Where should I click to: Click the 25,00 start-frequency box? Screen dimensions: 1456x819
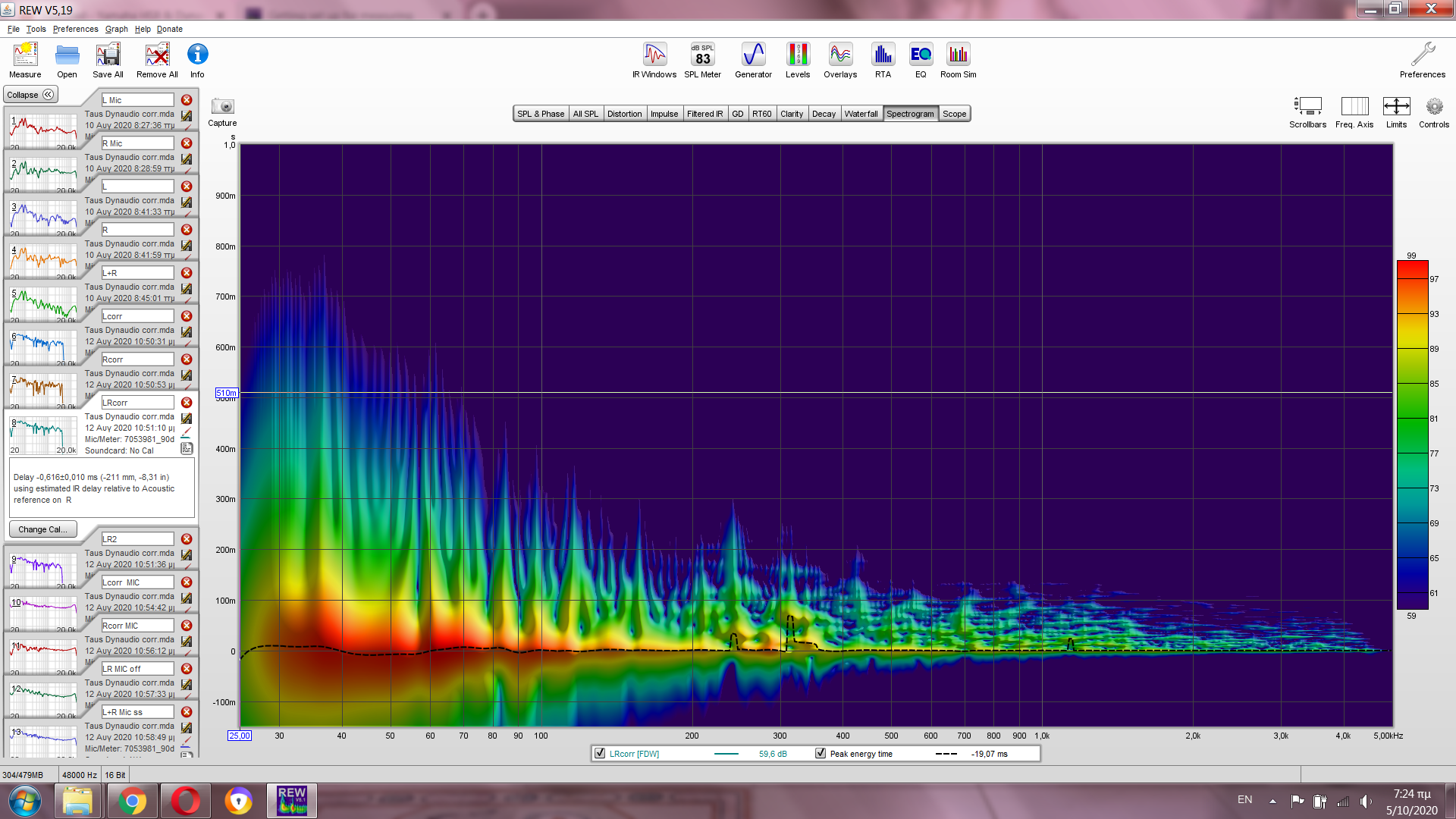coord(240,736)
